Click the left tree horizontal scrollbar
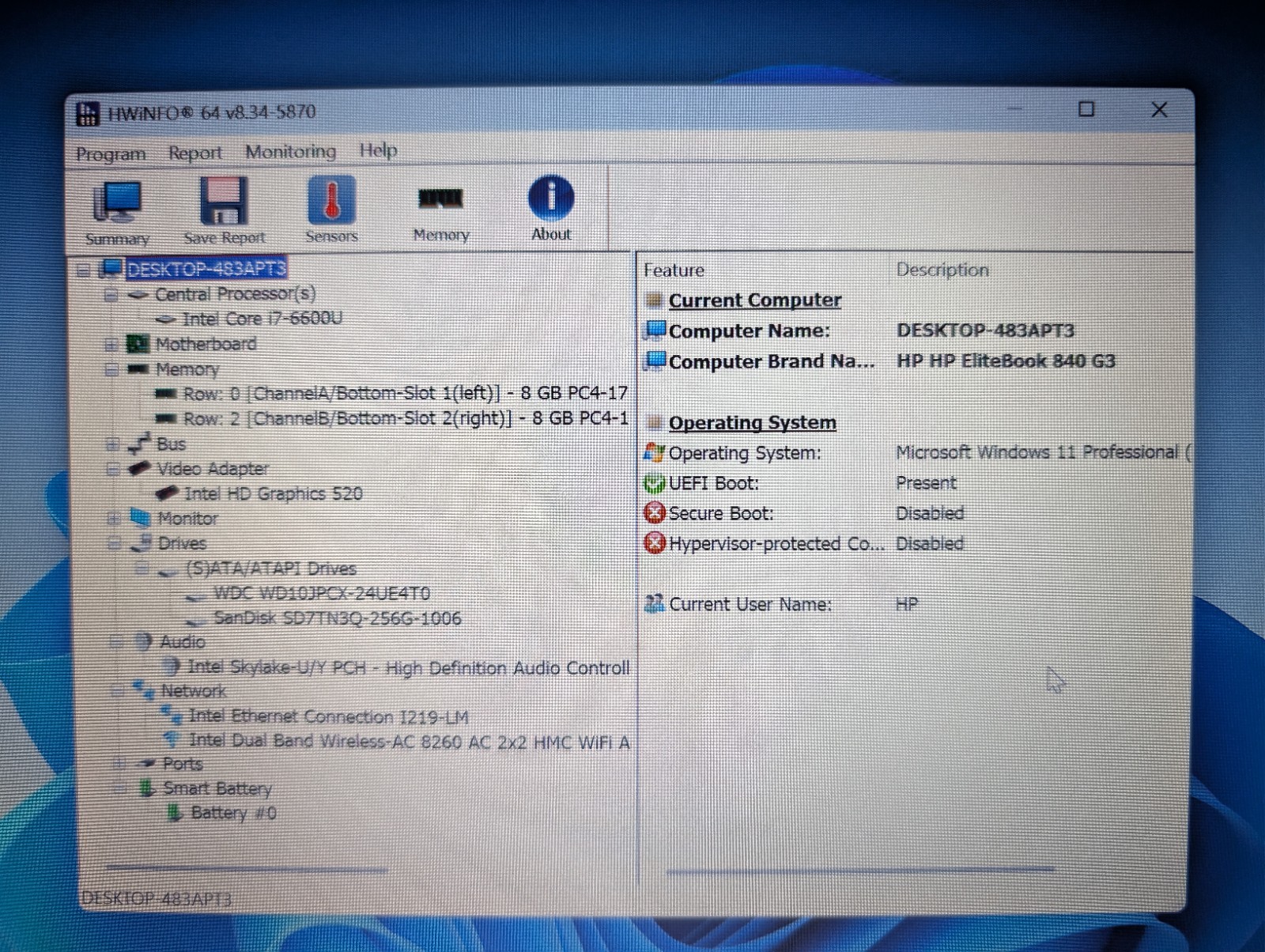1265x952 pixels. click(247, 868)
